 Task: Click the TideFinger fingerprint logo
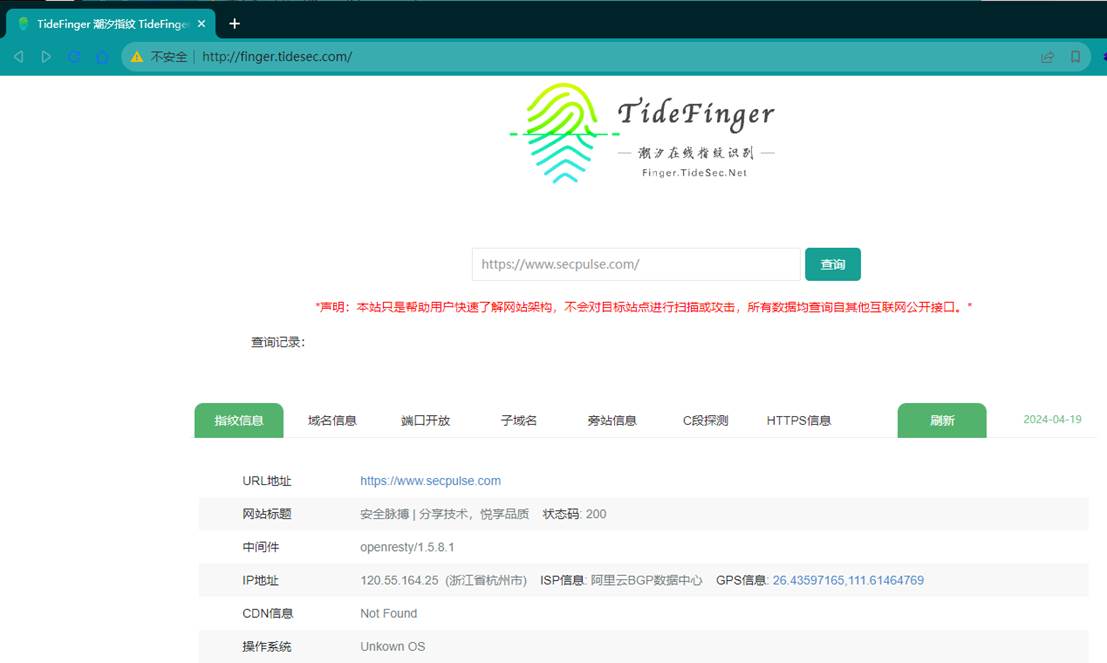(x=562, y=133)
